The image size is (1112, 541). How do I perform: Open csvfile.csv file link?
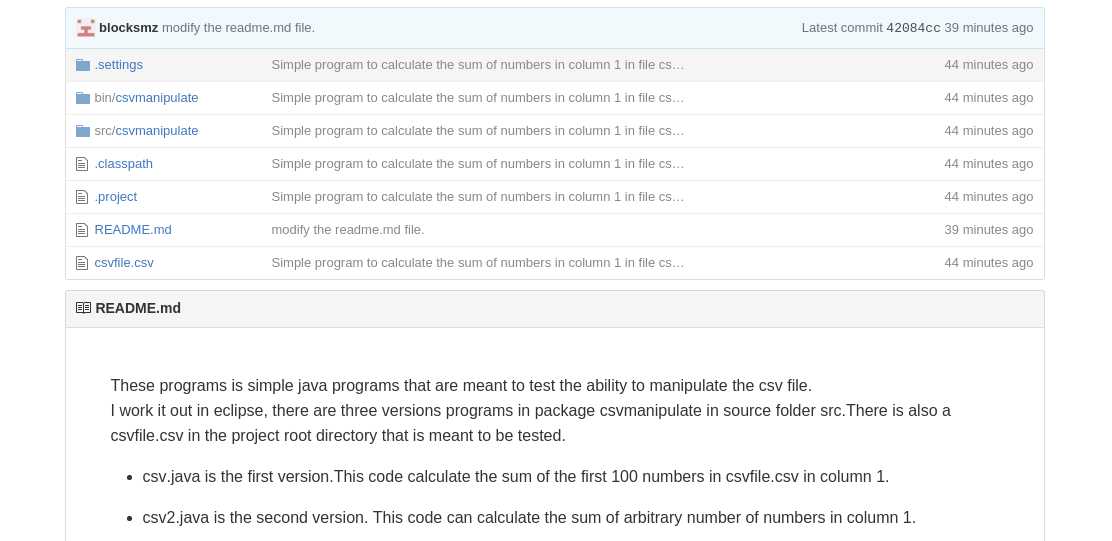tap(124, 262)
